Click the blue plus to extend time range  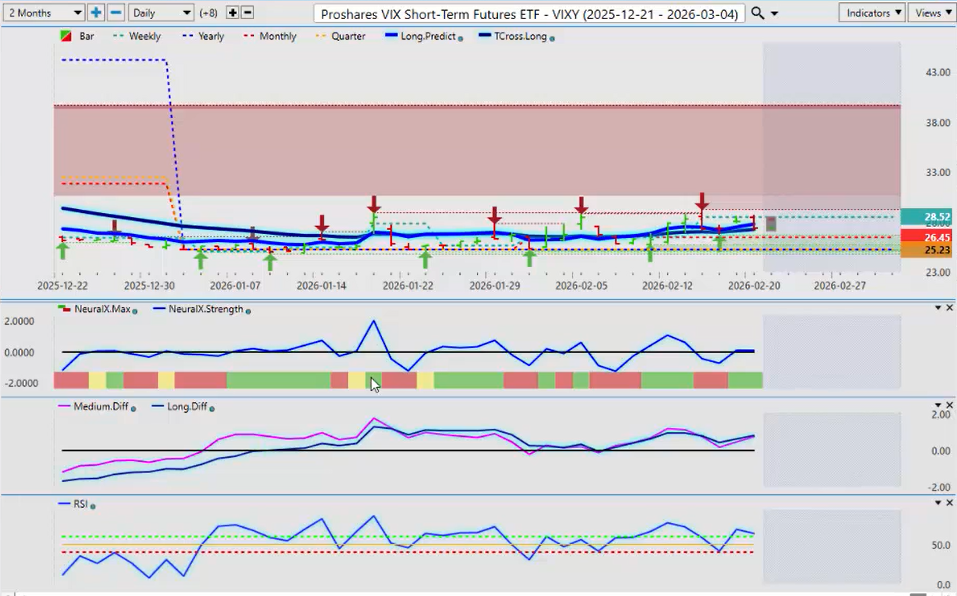click(96, 13)
